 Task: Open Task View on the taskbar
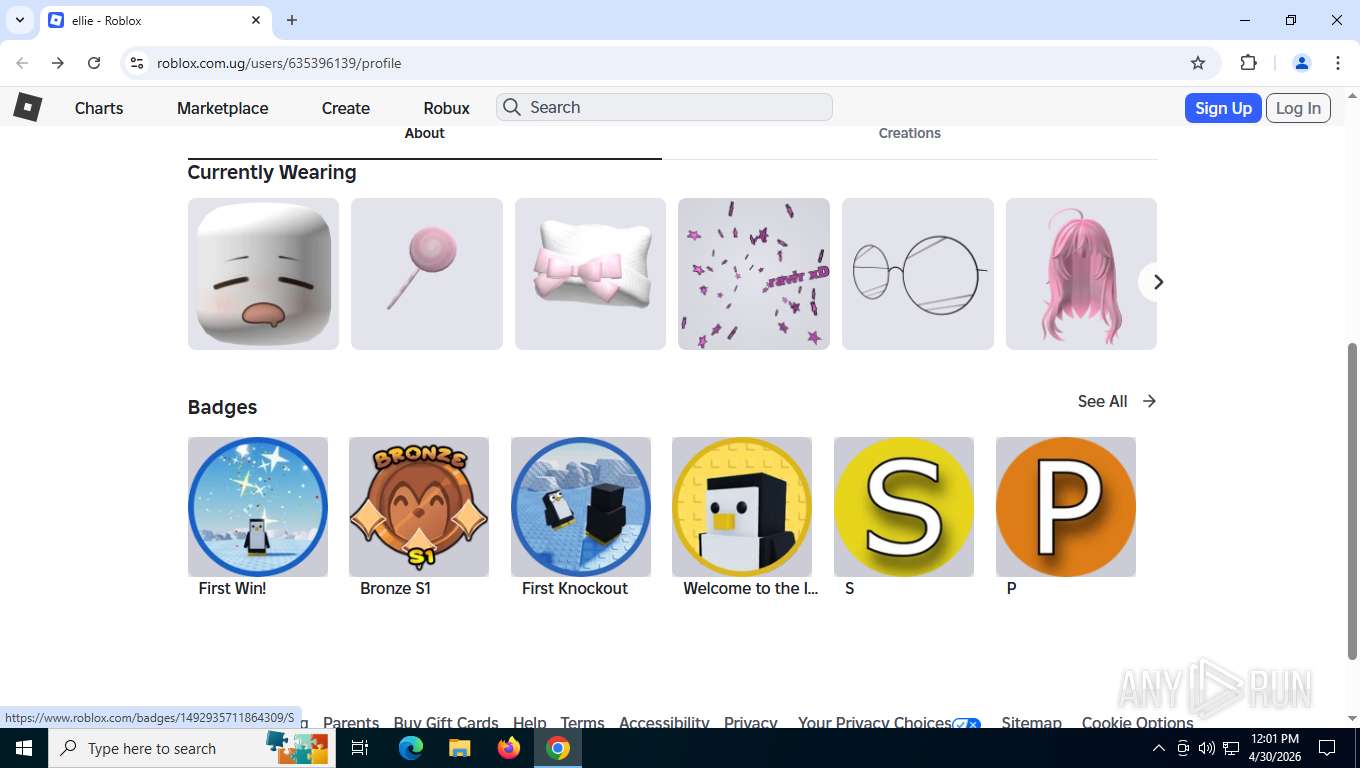[x=360, y=748]
